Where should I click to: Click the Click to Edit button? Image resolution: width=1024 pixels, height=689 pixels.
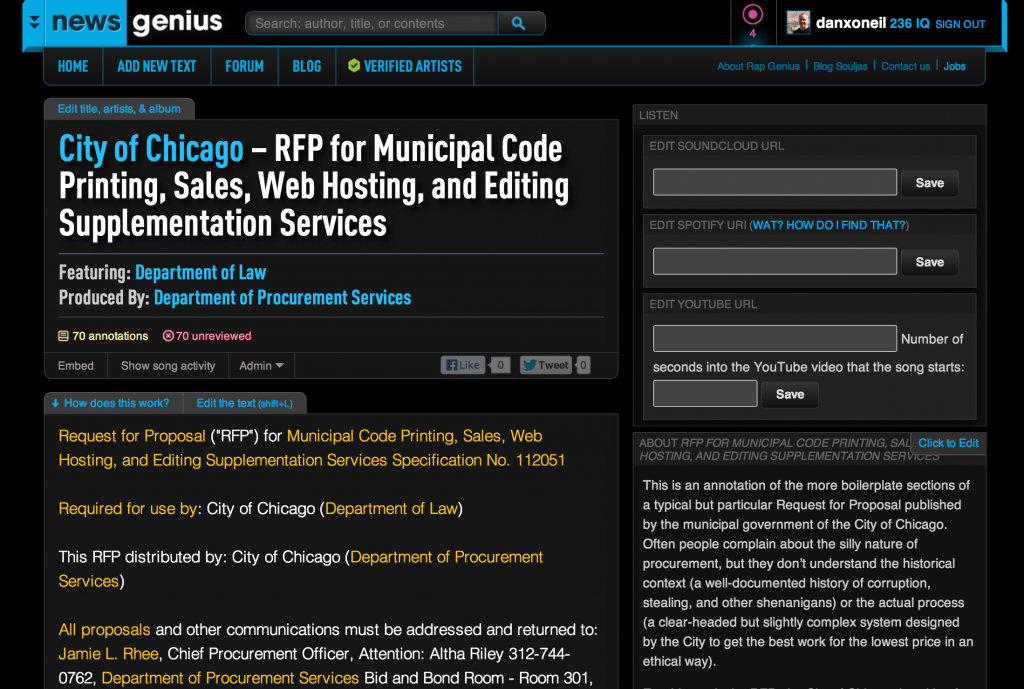pos(948,443)
